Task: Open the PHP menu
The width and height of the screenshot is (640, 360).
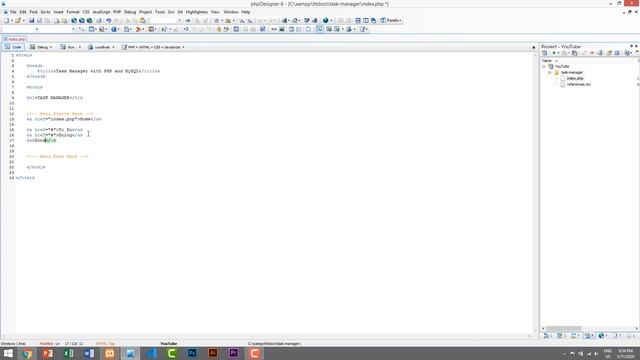Action: pyautogui.click(x=117, y=12)
